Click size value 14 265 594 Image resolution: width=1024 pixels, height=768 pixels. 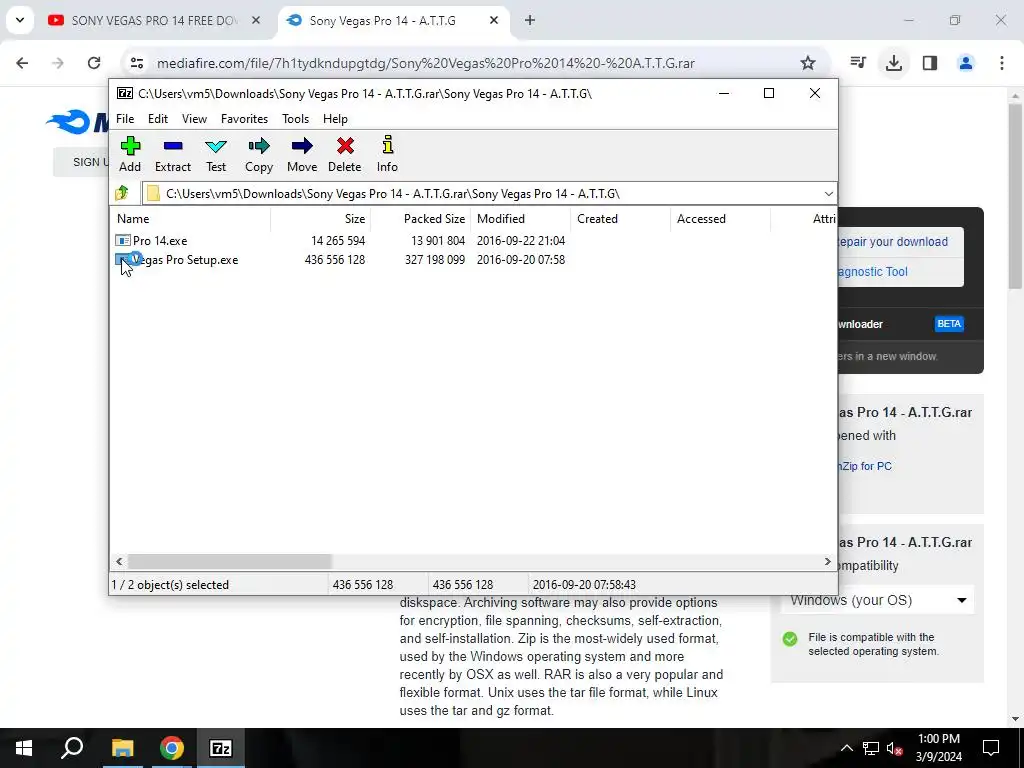click(338, 241)
